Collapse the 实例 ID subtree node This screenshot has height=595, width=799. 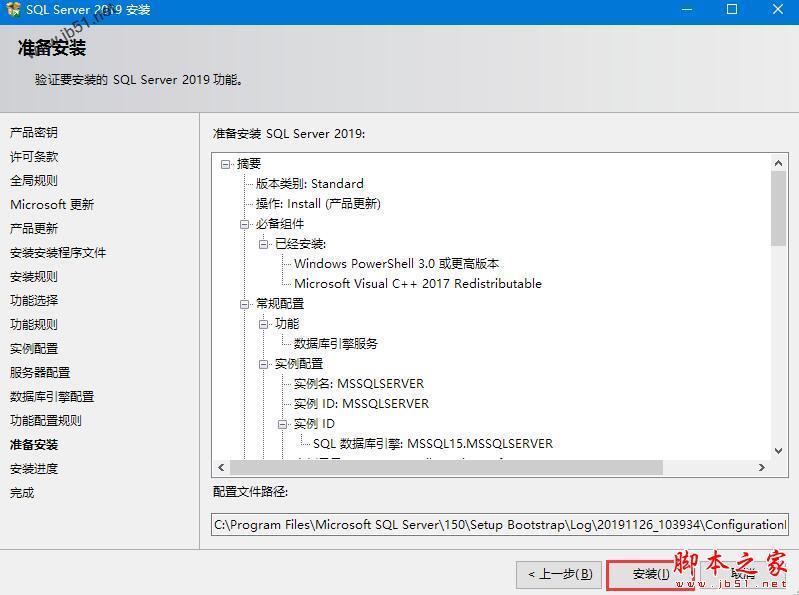click(282, 424)
